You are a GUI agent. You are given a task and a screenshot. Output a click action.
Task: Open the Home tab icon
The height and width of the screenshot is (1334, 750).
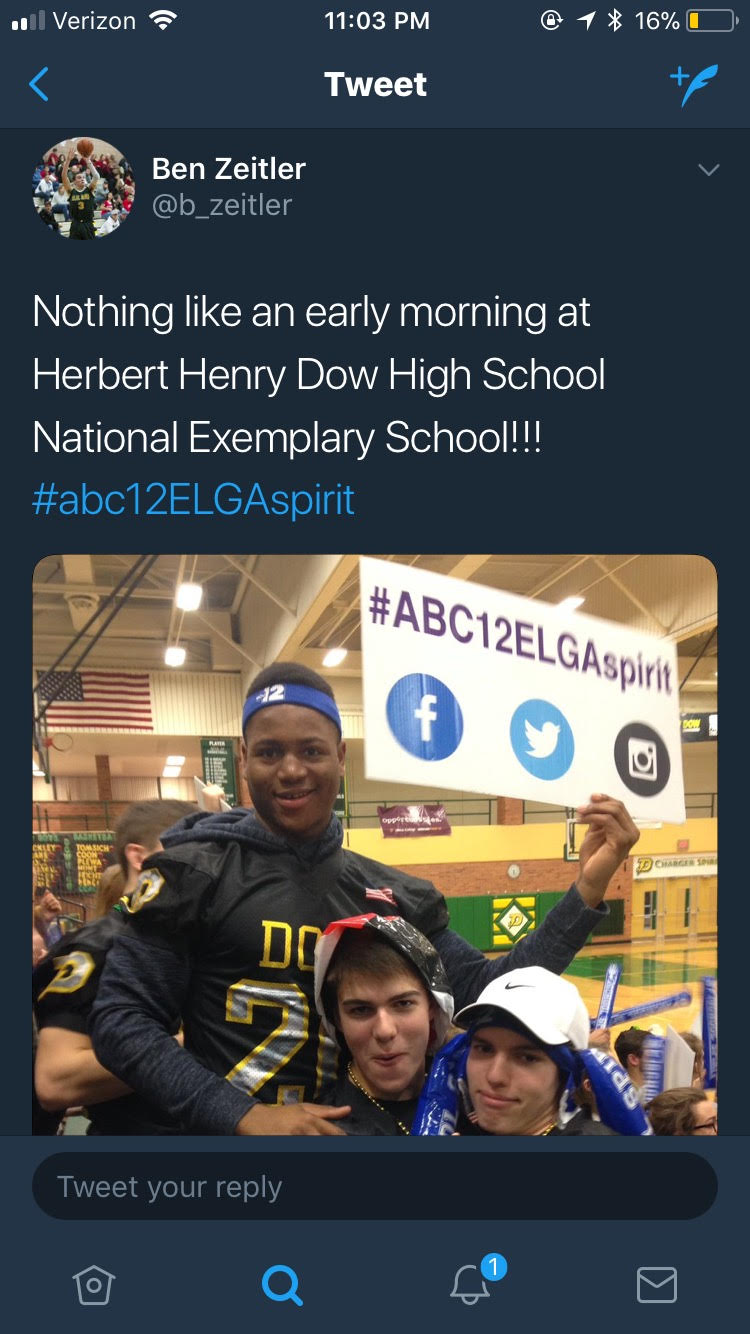click(94, 1284)
